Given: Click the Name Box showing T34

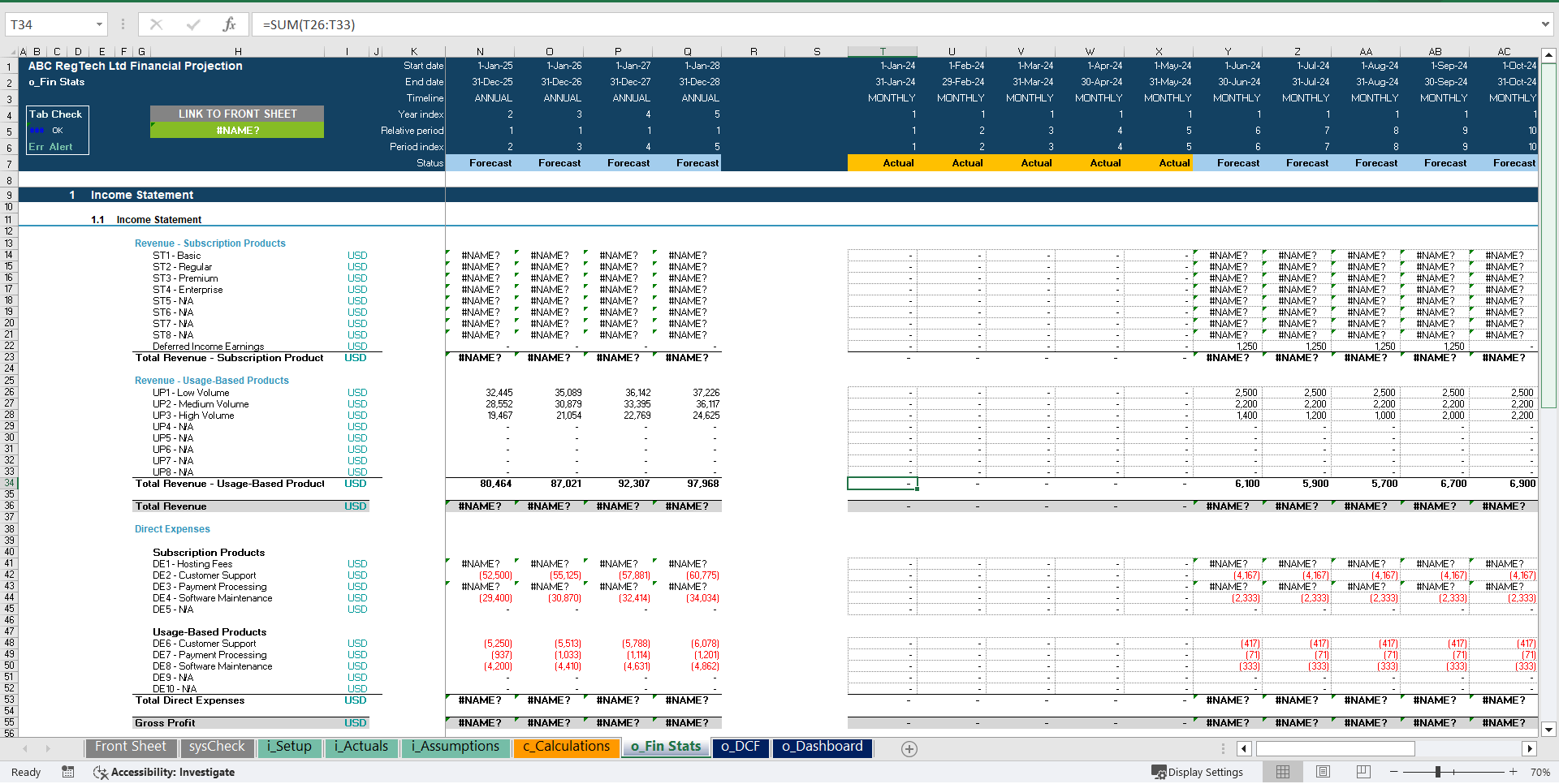Looking at the screenshot, I should 49,24.
